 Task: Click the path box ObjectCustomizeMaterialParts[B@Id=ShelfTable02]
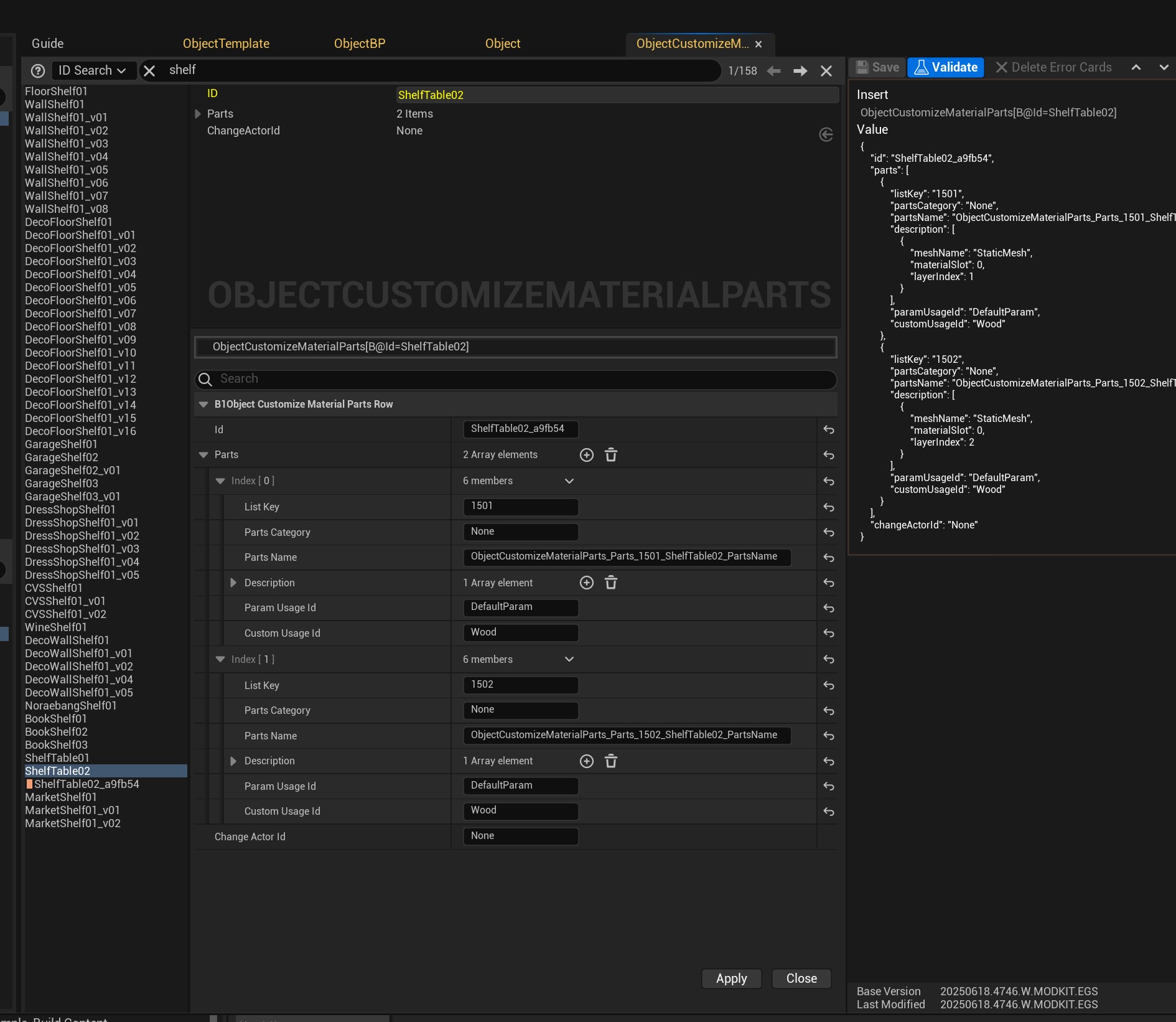pos(515,347)
